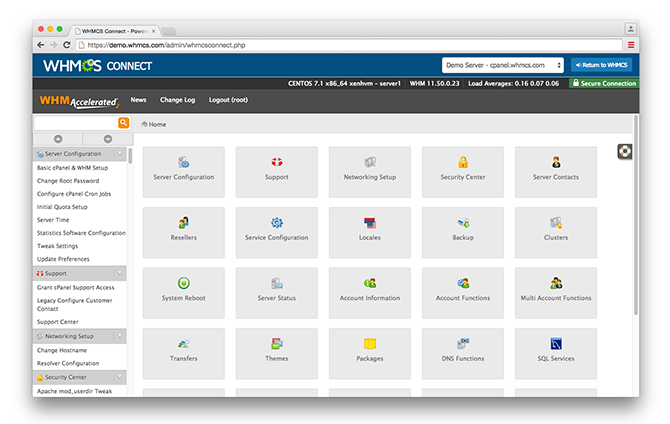670x424 pixels.
Task: Expand all sidebar sections with down arrow
Action: point(108,139)
